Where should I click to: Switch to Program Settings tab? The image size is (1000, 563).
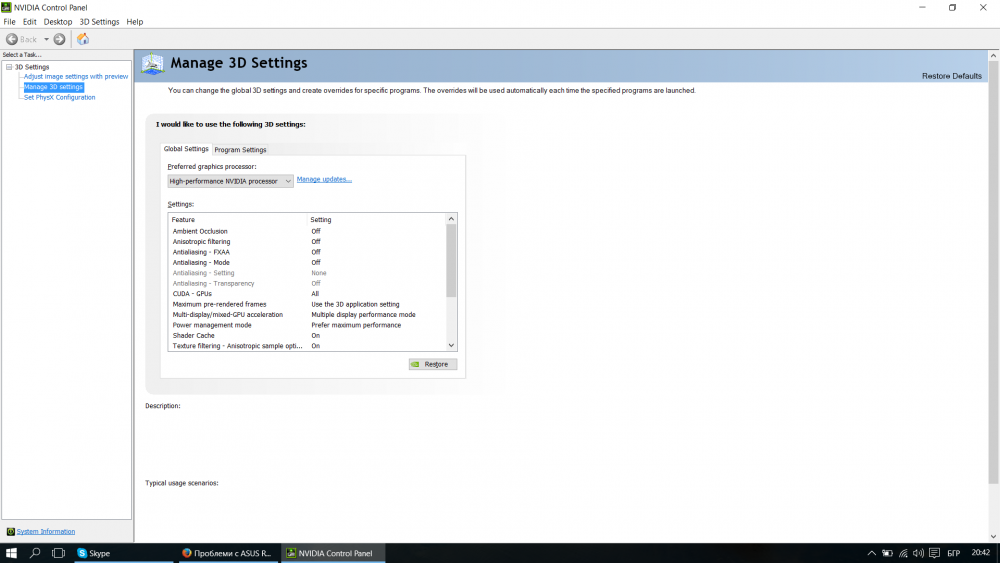pyautogui.click(x=240, y=150)
